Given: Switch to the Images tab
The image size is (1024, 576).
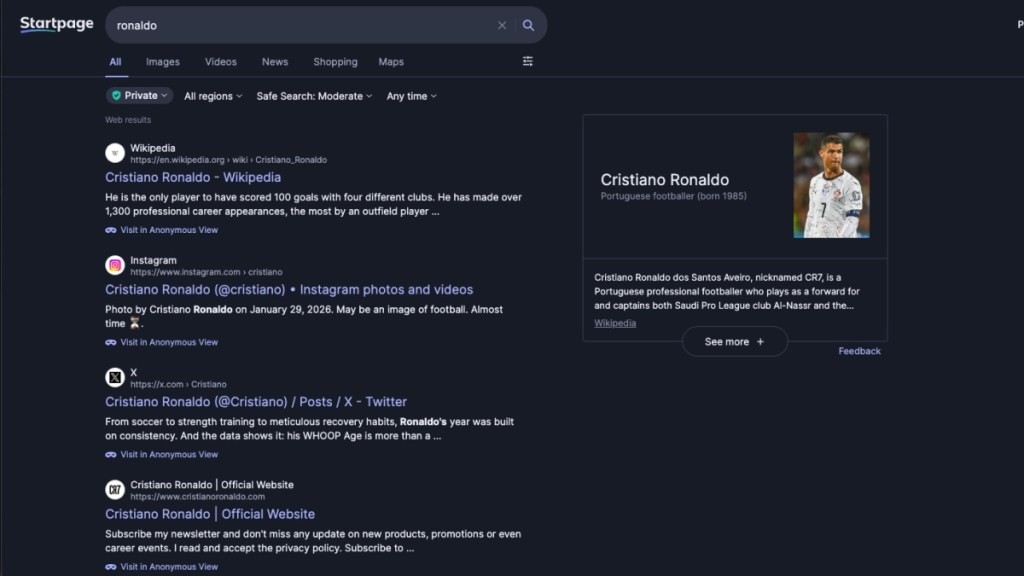Looking at the screenshot, I should 162,61.
